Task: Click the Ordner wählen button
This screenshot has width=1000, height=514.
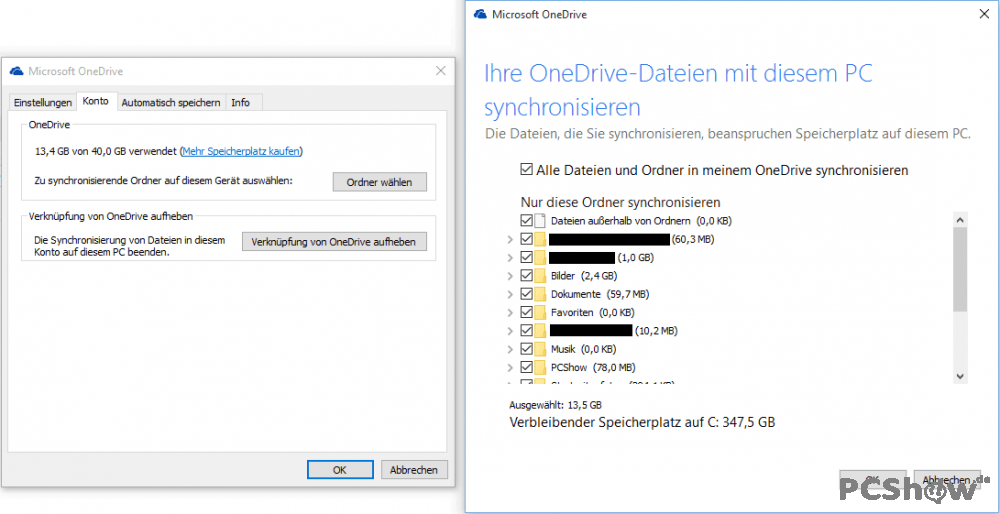Action: [x=379, y=182]
